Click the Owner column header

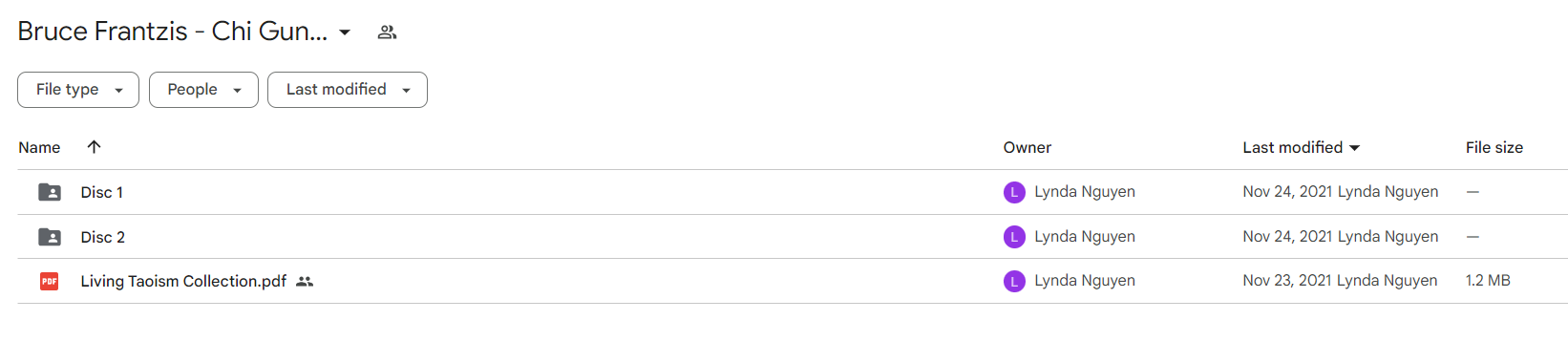click(x=1028, y=147)
